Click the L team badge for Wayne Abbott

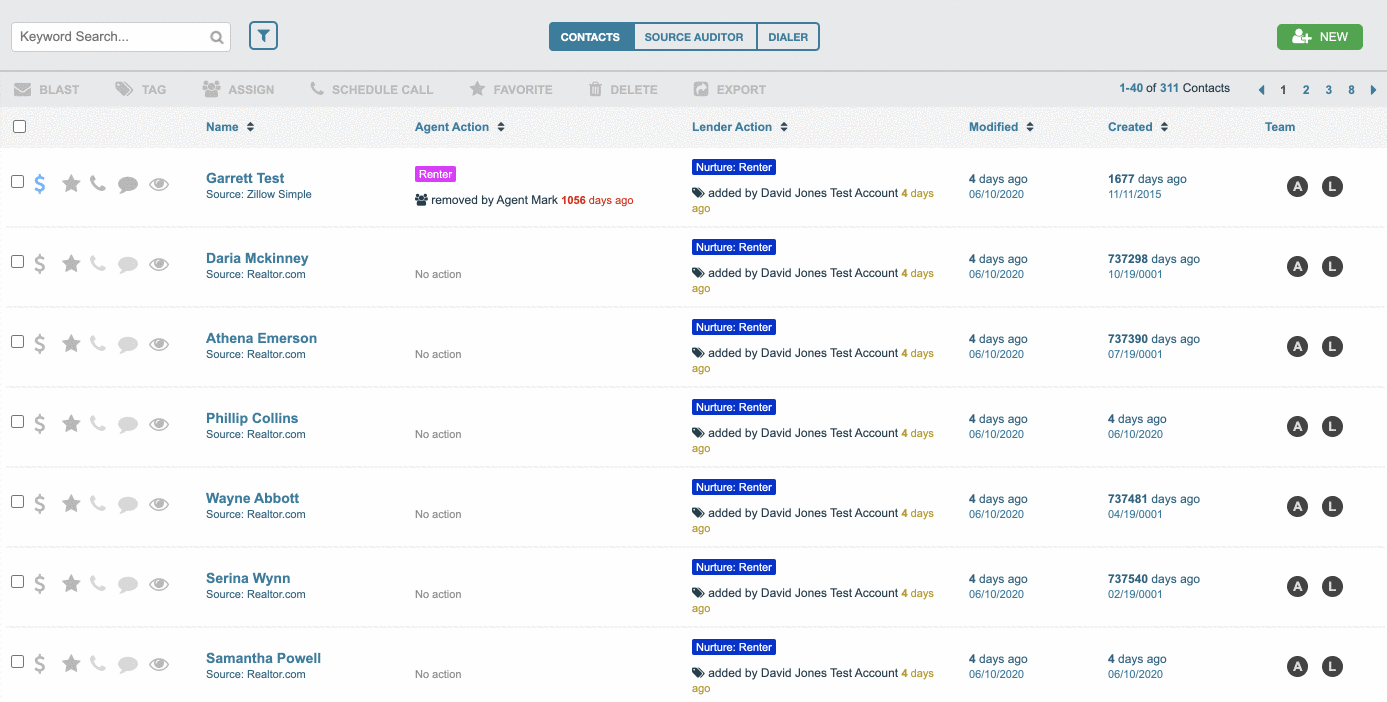pyautogui.click(x=1332, y=507)
